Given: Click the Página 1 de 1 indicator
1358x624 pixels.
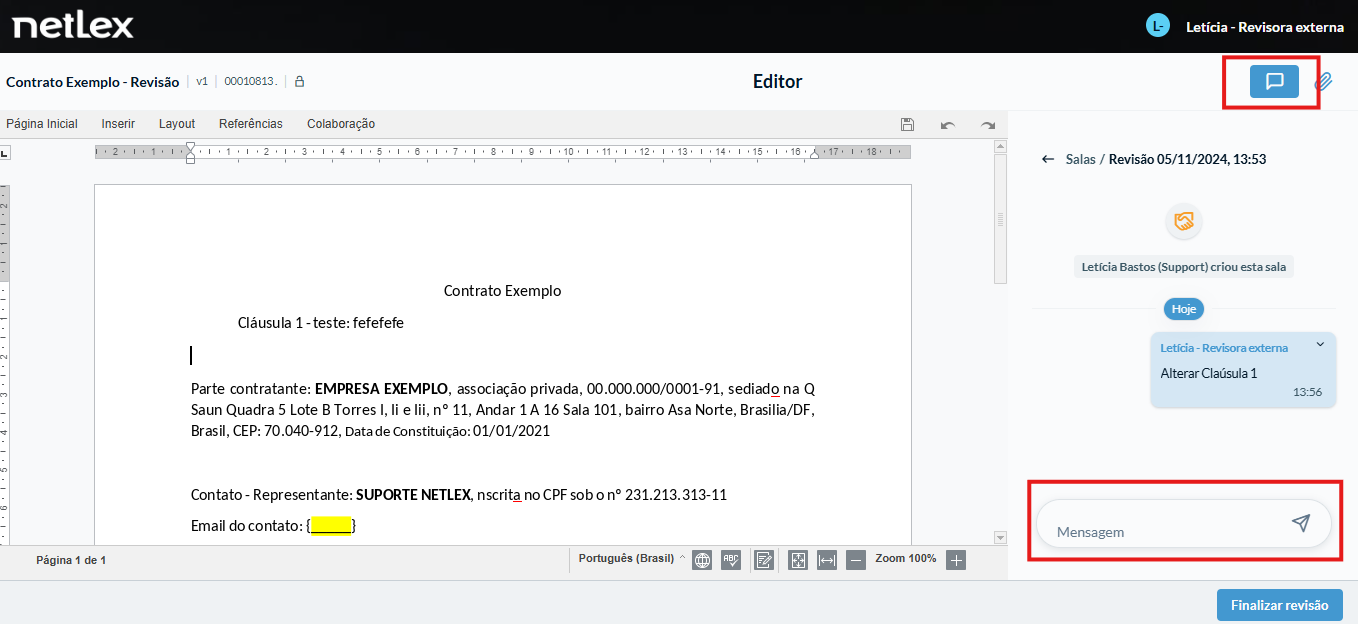Looking at the screenshot, I should (x=71, y=560).
